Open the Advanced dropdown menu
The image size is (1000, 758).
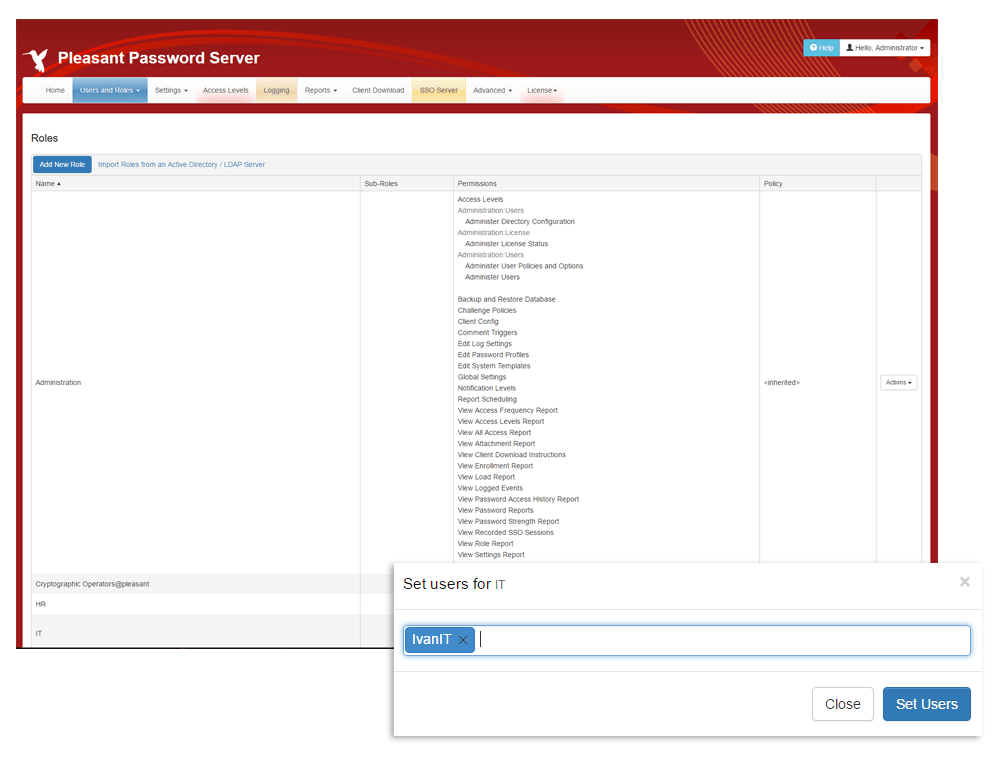pyautogui.click(x=492, y=90)
